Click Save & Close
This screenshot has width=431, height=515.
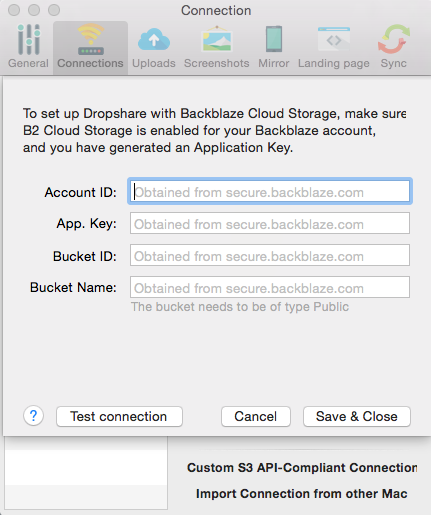357,416
